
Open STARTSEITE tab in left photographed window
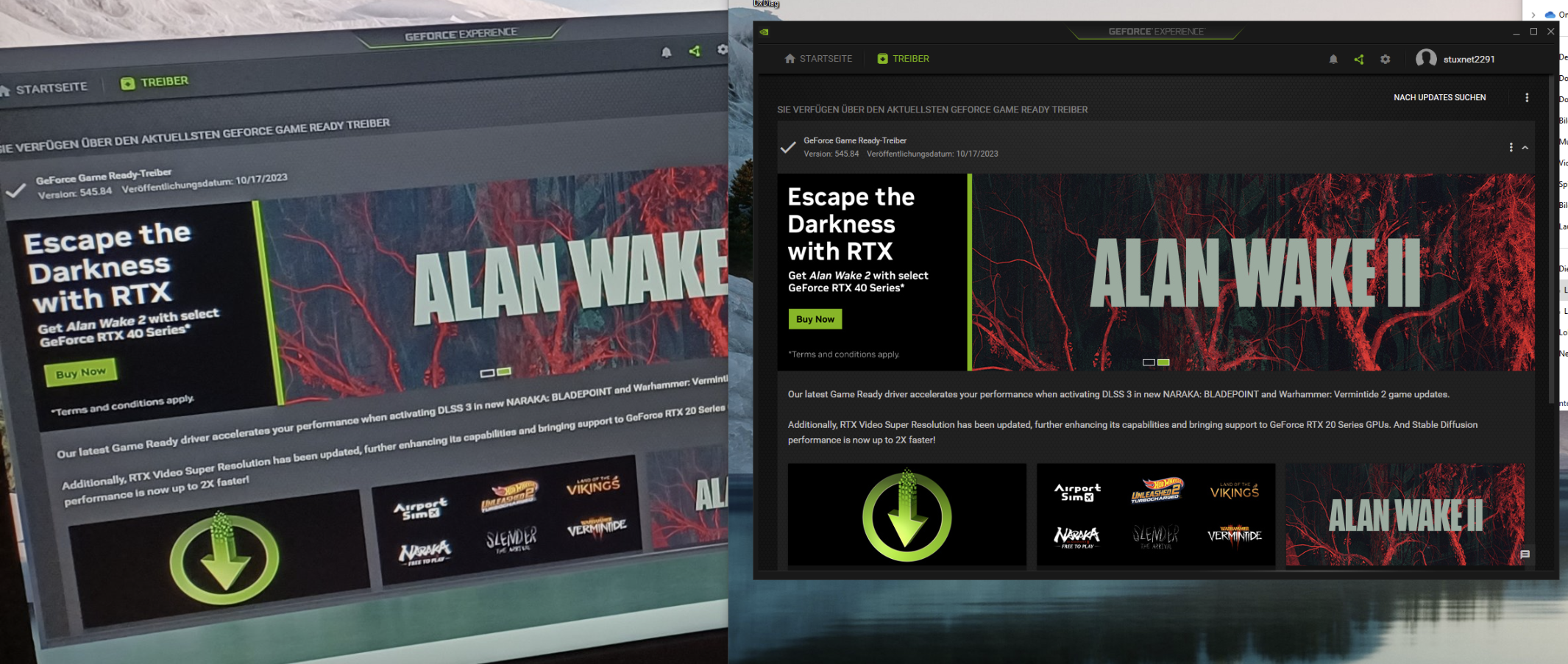44,89
